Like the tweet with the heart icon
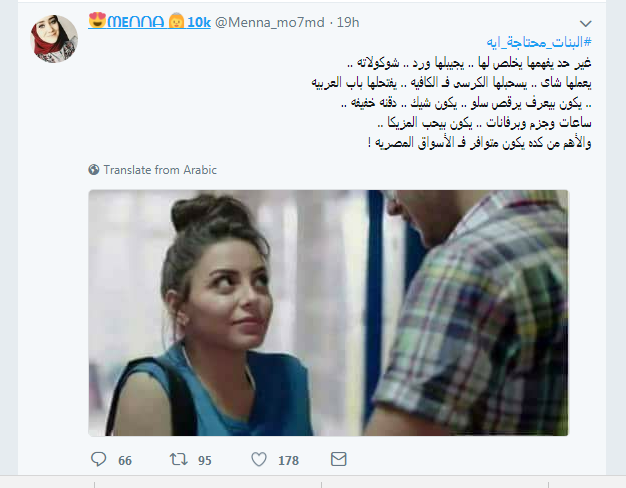626x488 pixels. (x=259, y=459)
